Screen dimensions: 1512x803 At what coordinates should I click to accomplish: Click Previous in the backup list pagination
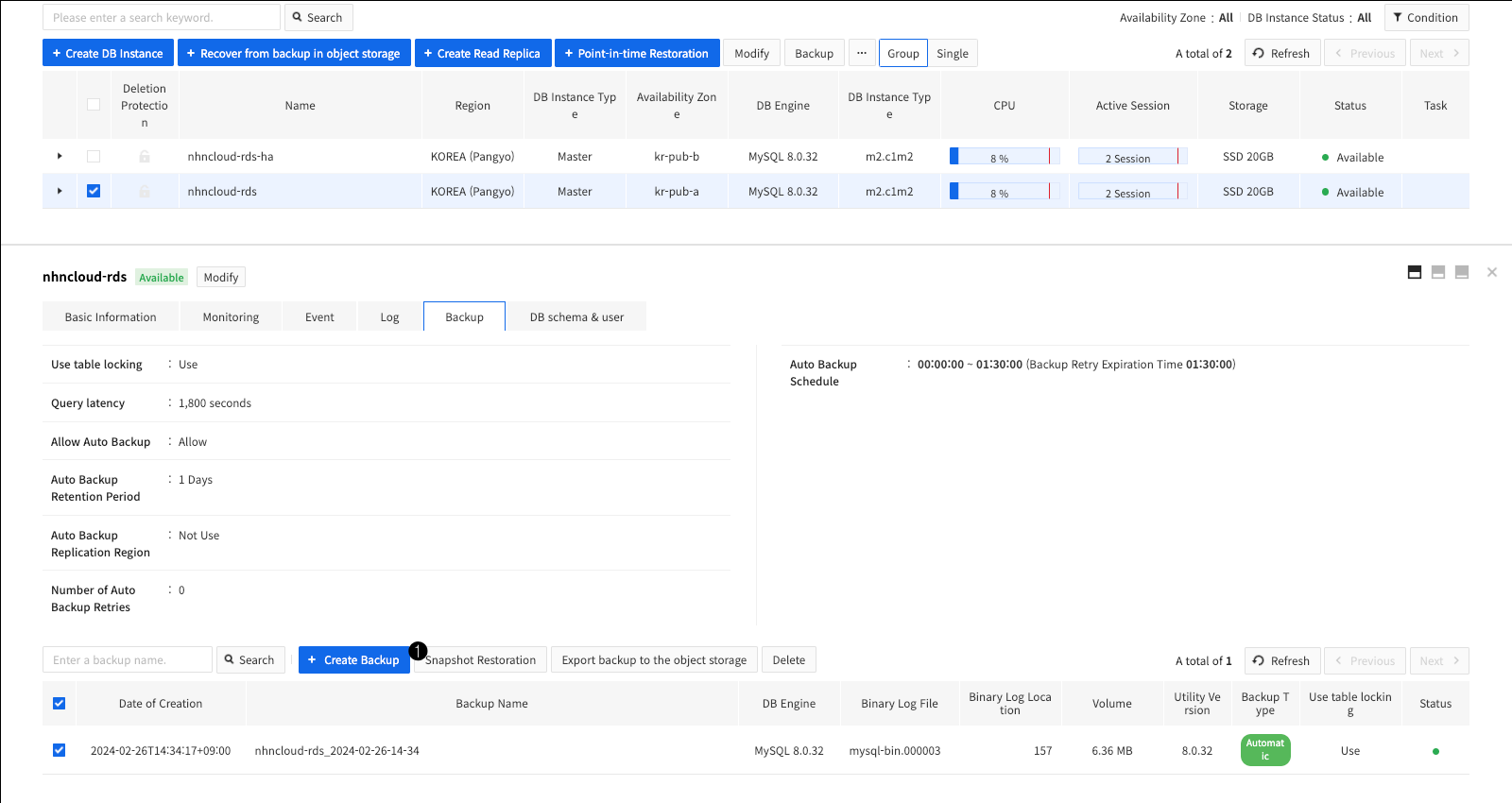tap(1365, 660)
